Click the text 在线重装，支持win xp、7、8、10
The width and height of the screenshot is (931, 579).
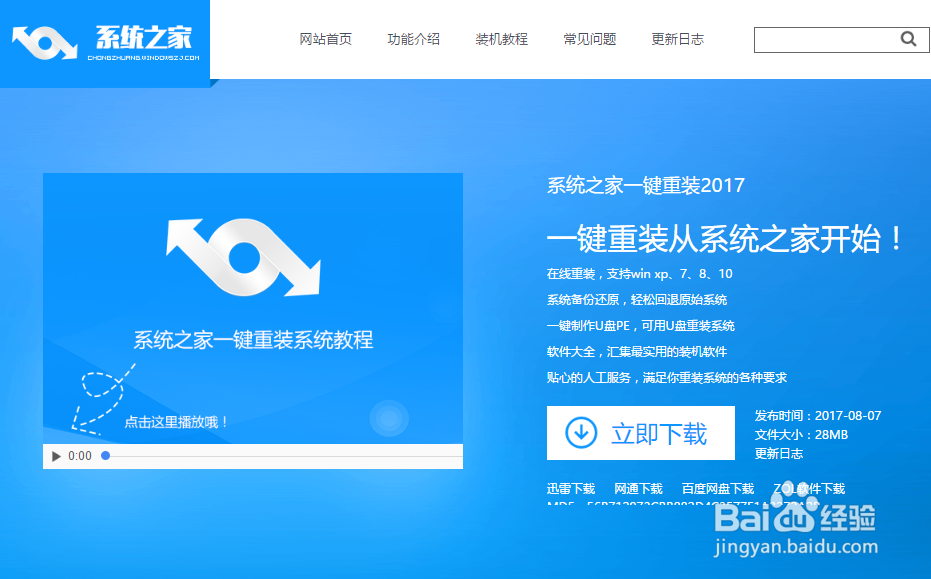639,274
